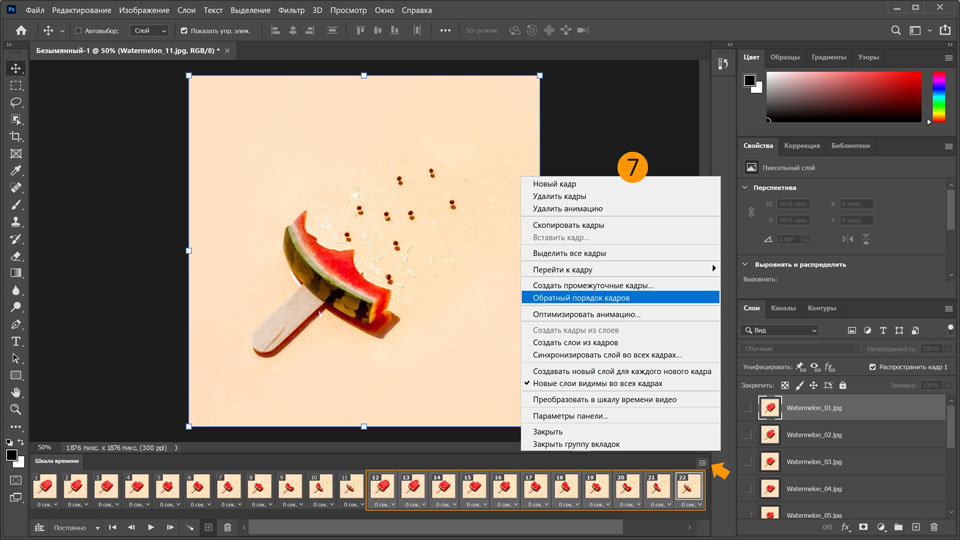Select the Lasso tool
Image resolution: width=960 pixels, height=540 pixels.
pos(16,102)
